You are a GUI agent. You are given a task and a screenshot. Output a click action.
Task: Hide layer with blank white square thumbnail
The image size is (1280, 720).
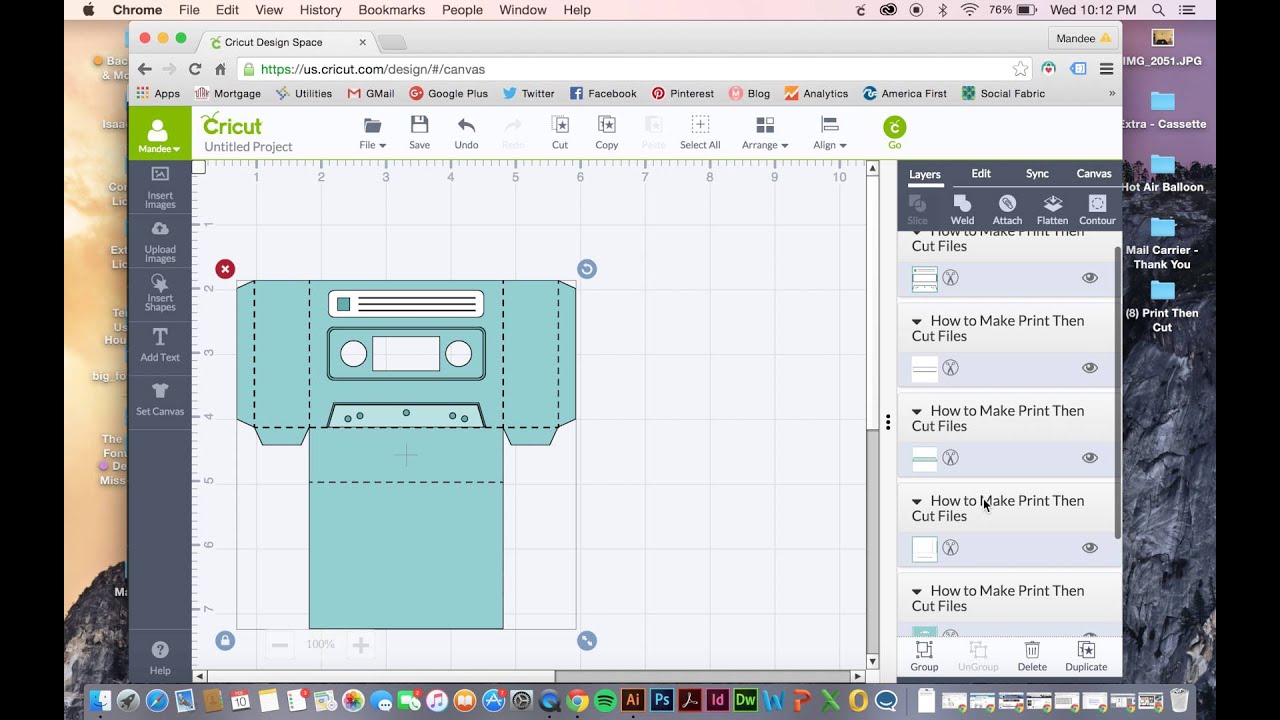tap(1090, 548)
